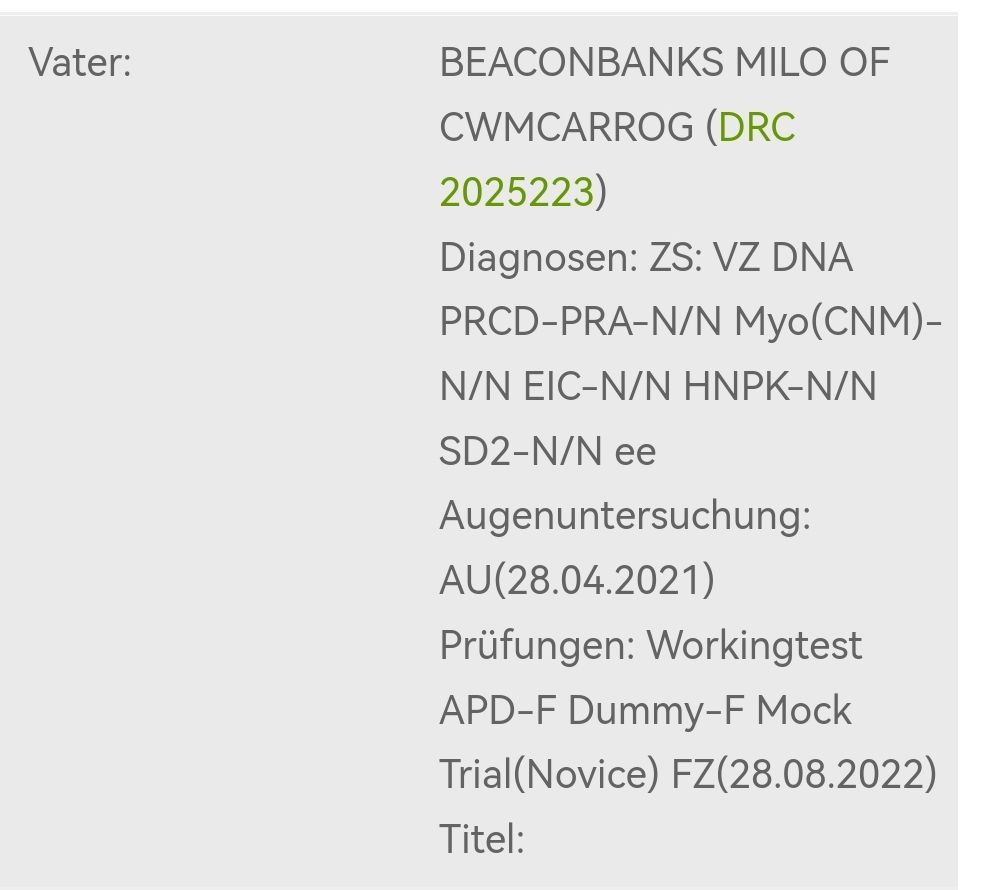
Task: Click the Trial(Novice) text
Action: click(x=549, y=774)
